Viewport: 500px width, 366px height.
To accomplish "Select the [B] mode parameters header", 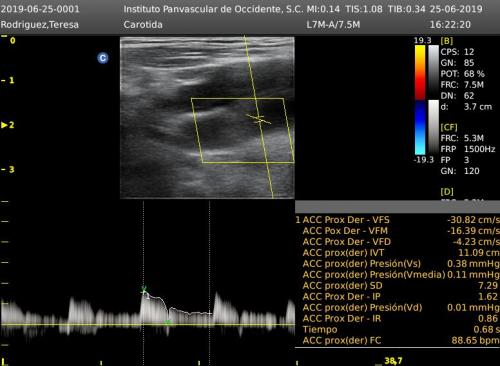I will click(x=447, y=41).
